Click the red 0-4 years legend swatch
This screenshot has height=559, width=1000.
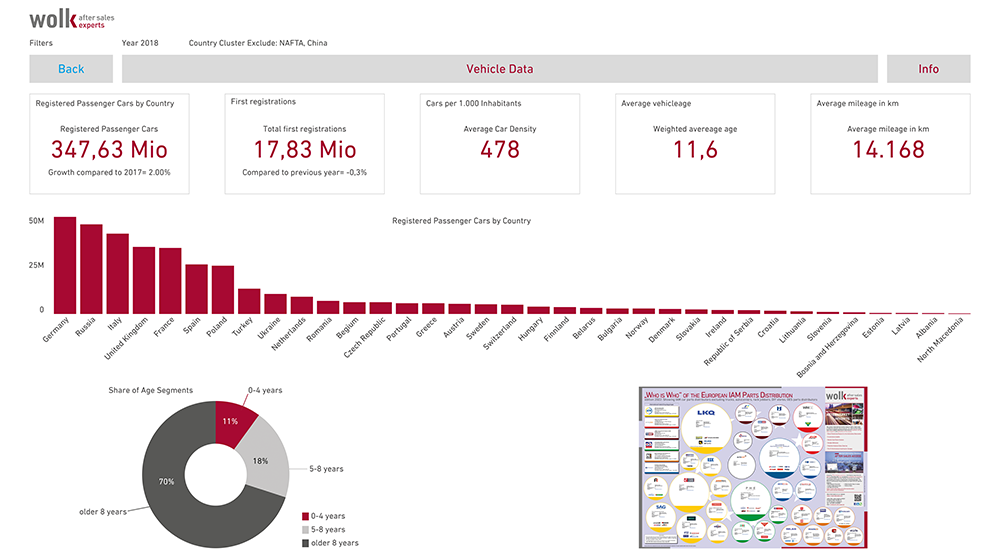306,515
